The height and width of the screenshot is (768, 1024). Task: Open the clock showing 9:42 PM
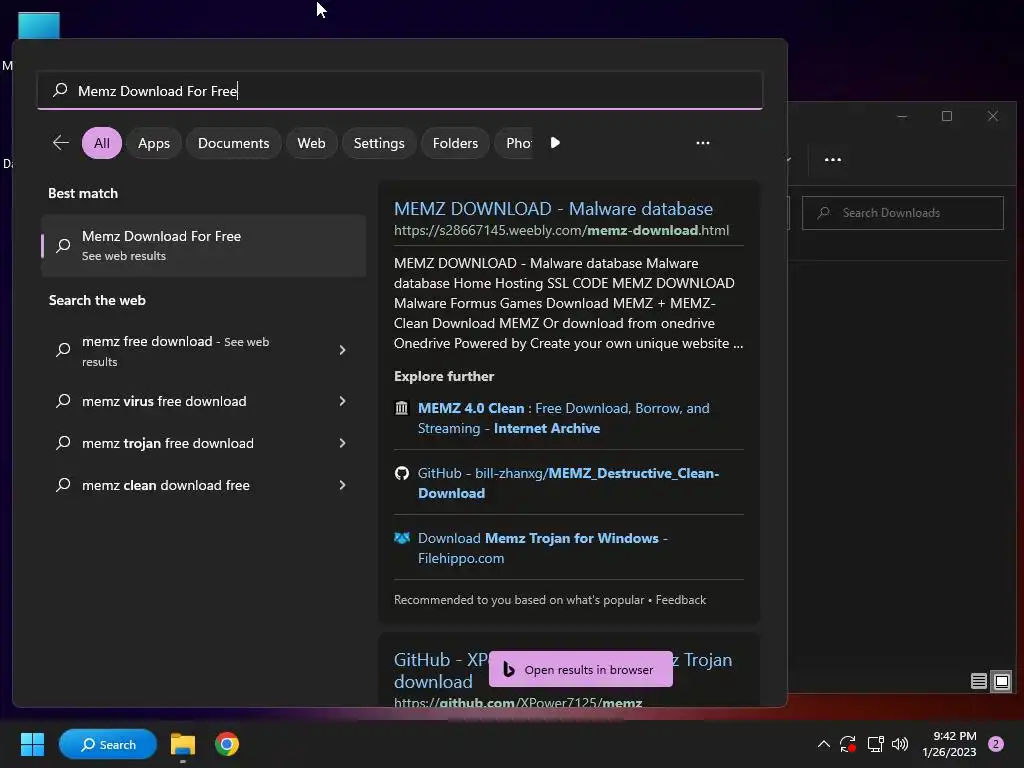tap(949, 744)
